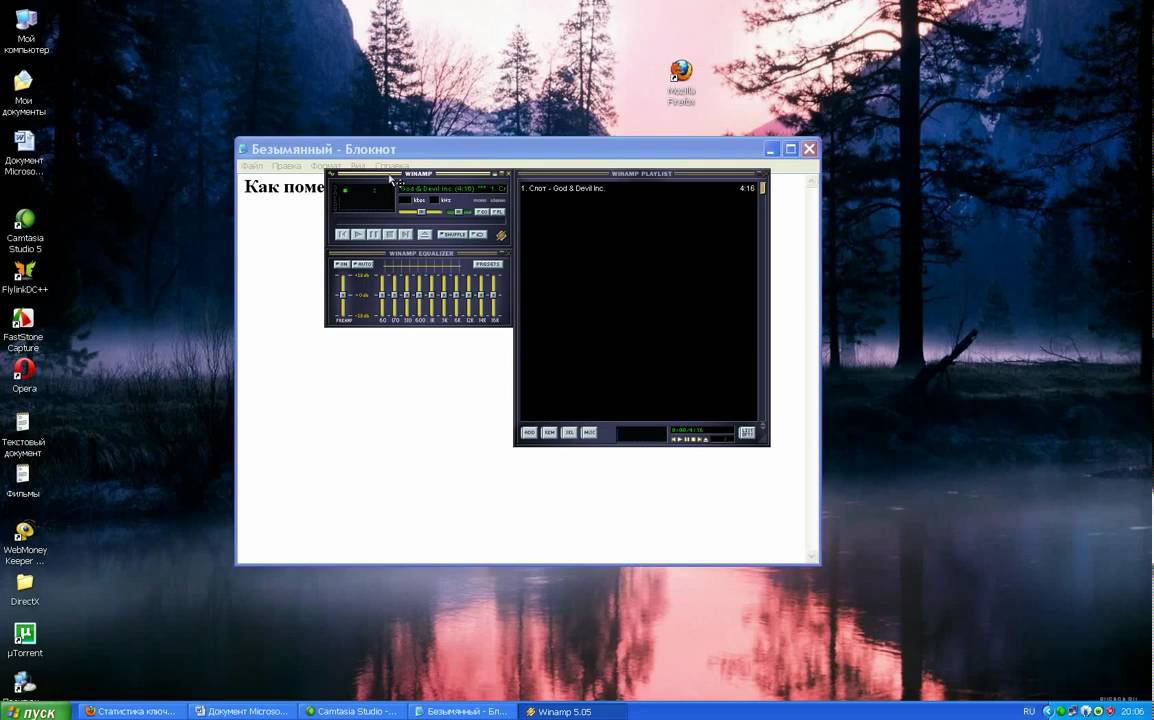Click the Winamp playlist scrollbar handle
Screen dimensions: 1154x720
(763, 188)
